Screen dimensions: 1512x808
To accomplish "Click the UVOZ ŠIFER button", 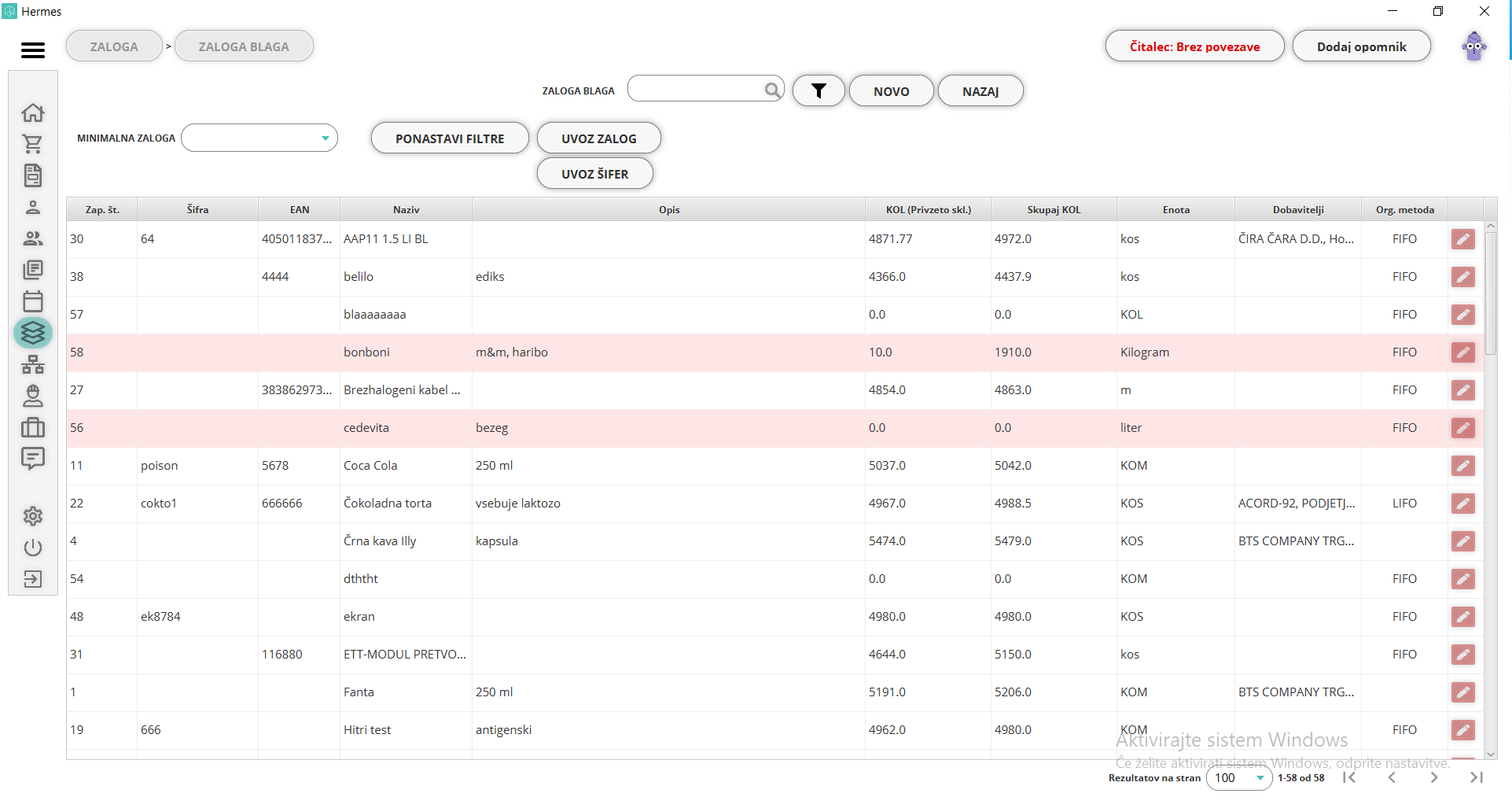I will tap(595, 174).
